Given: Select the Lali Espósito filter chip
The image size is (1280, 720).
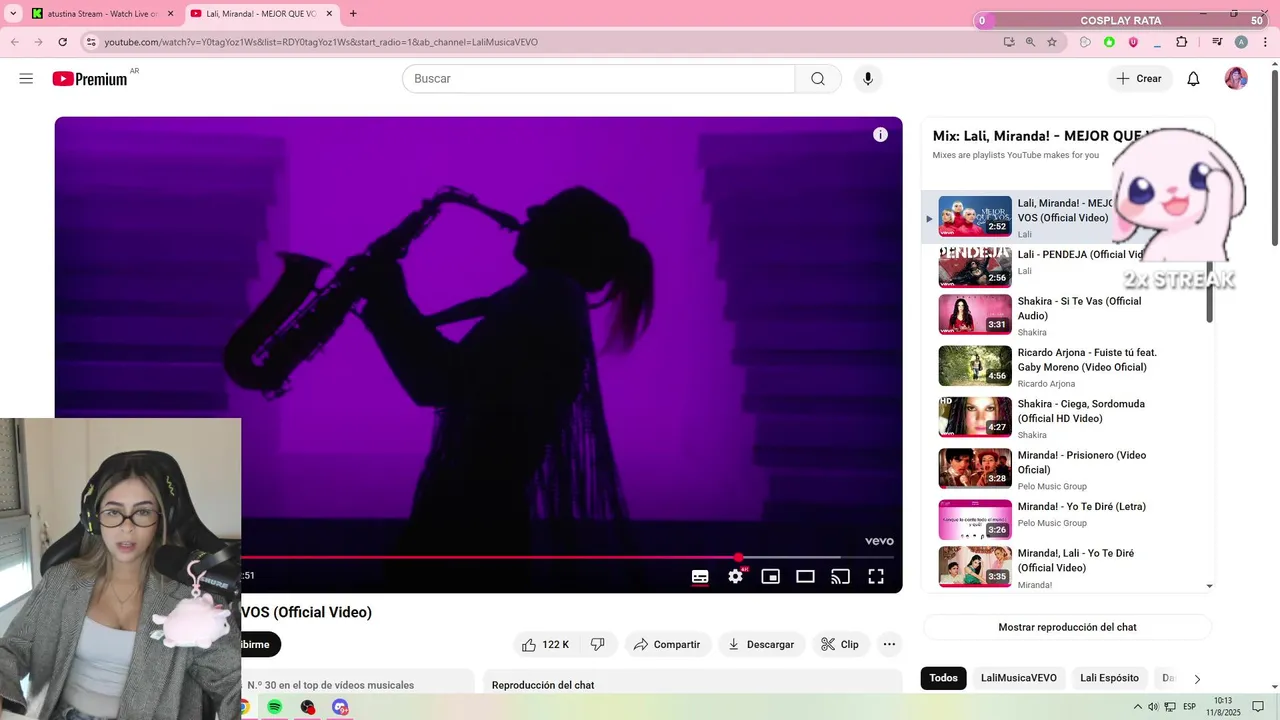Looking at the screenshot, I should (1109, 678).
